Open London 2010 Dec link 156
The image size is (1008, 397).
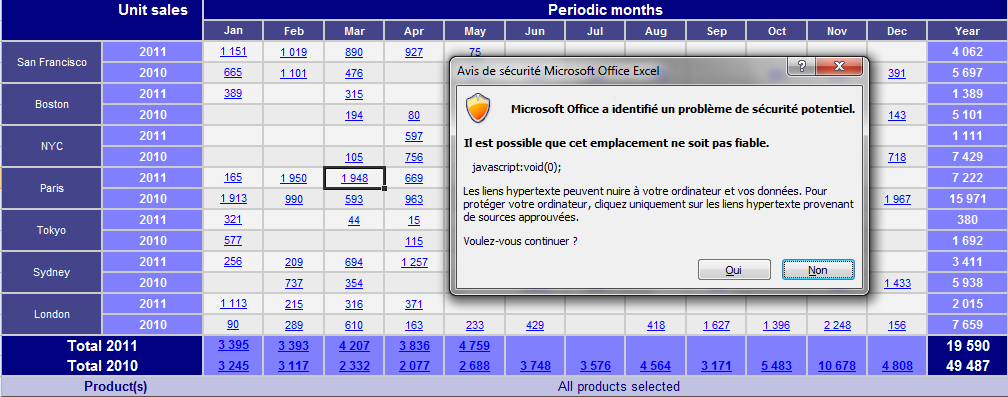click(x=897, y=325)
